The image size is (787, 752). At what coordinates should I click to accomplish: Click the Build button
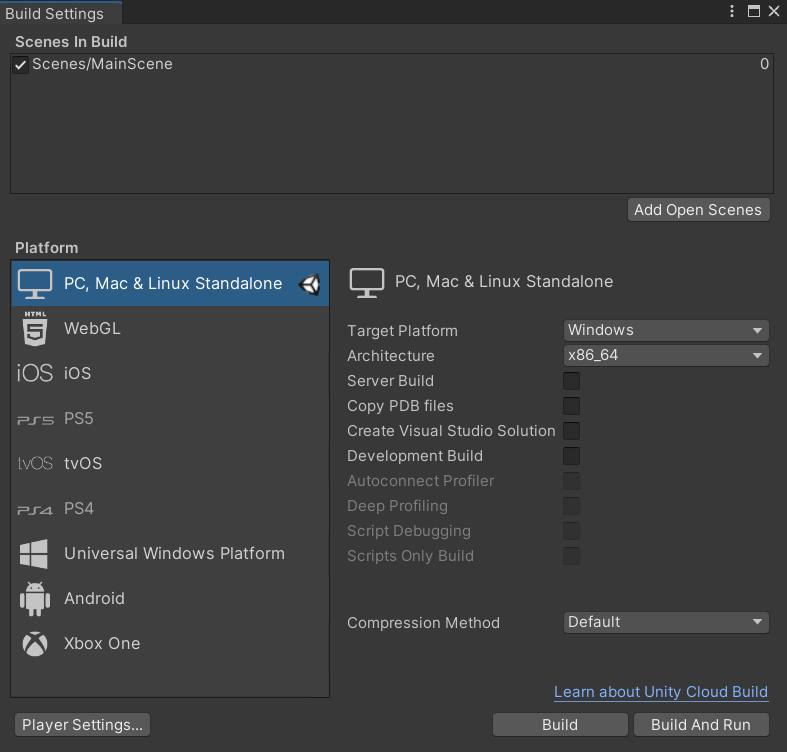click(x=560, y=725)
